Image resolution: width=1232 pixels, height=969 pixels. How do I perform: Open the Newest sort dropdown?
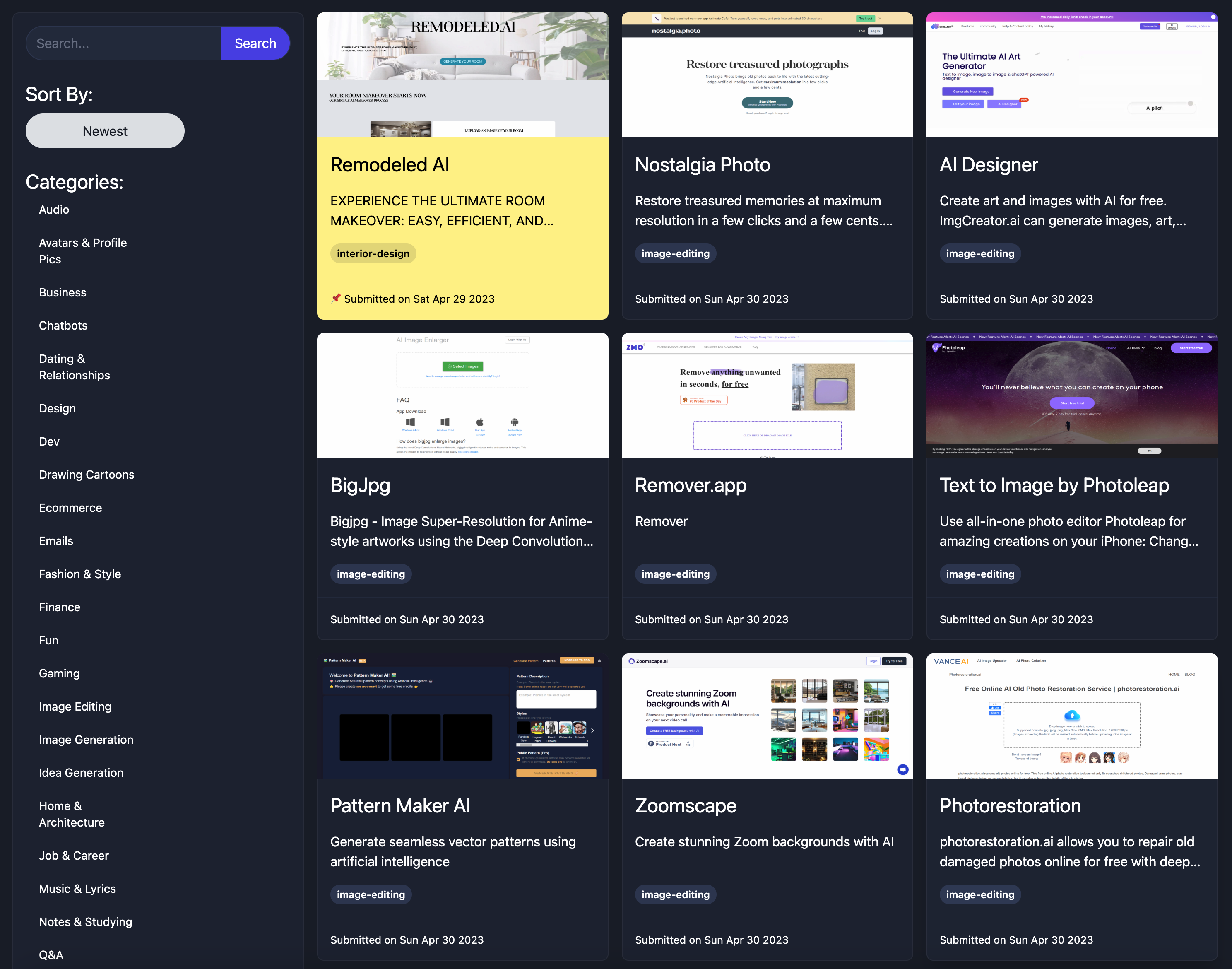click(x=105, y=131)
